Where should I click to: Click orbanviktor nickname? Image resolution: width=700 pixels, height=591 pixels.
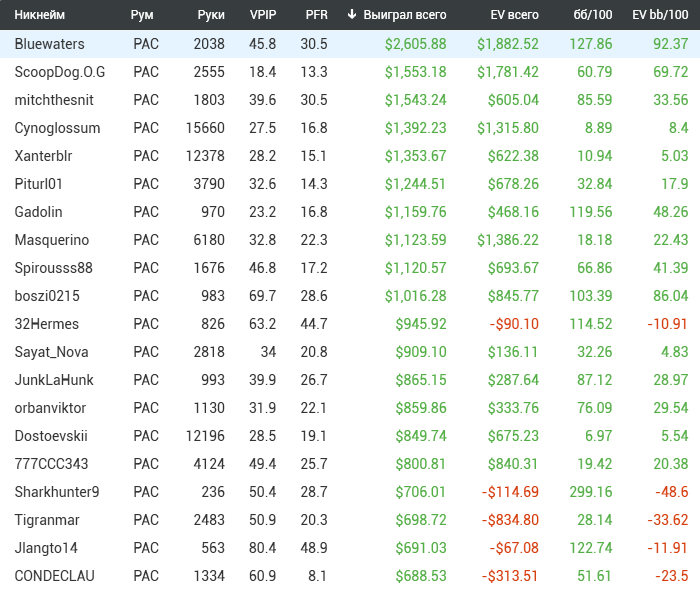tap(50, 408)
